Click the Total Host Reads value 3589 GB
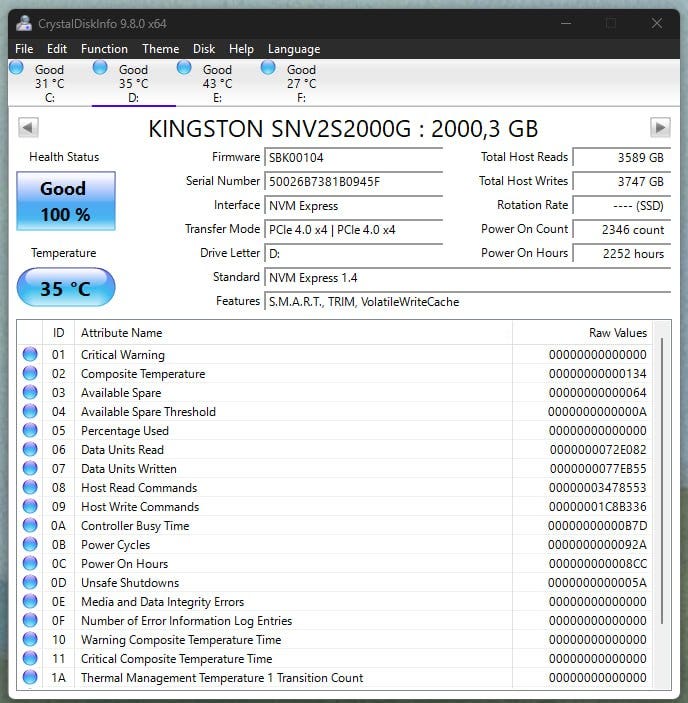This screenshot has height=703, width=688. coord(622,157)
